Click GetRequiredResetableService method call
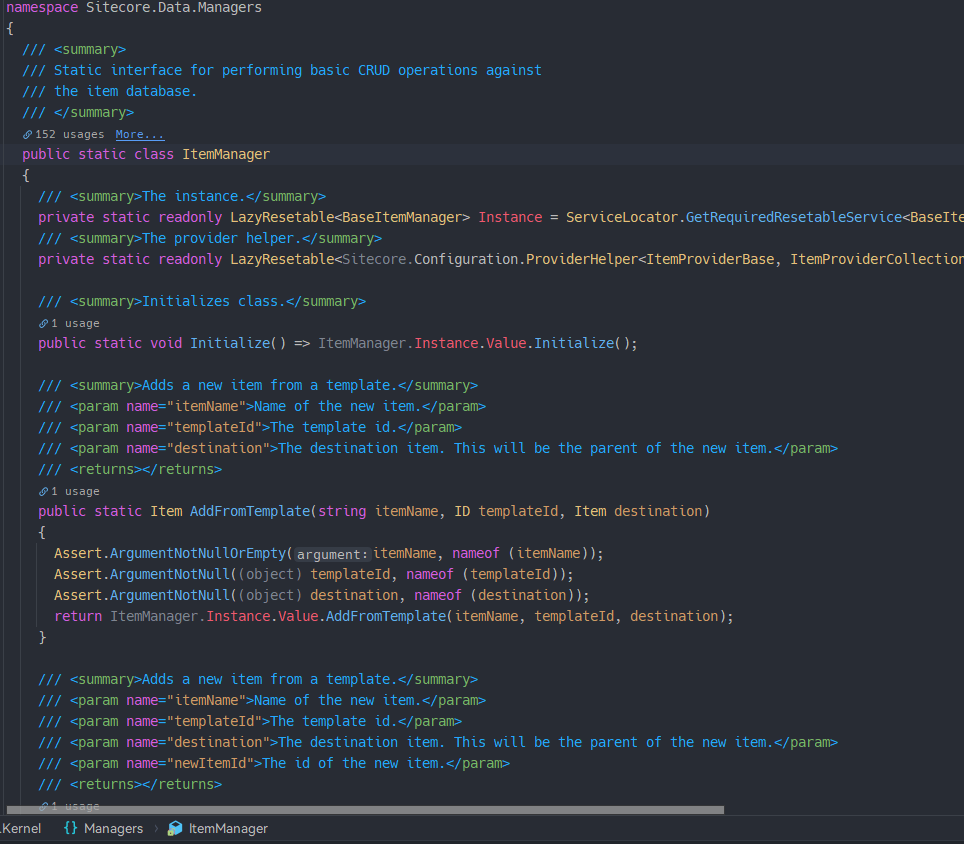 (x=794, y=218)
